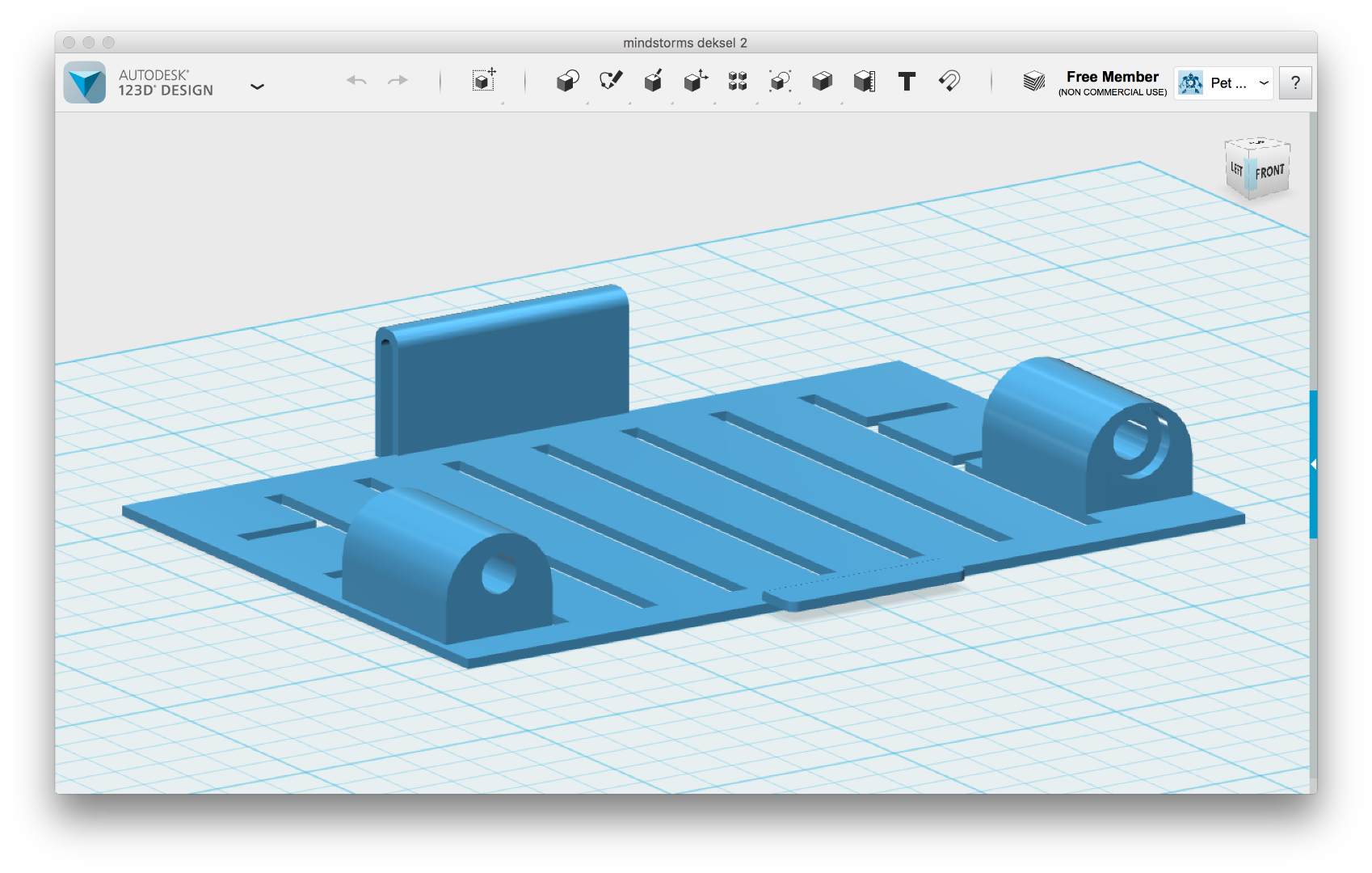Expand the Pet... account dropdown
The image size is (1372, 873).
pyautogui.click(x=1264, y=82)
